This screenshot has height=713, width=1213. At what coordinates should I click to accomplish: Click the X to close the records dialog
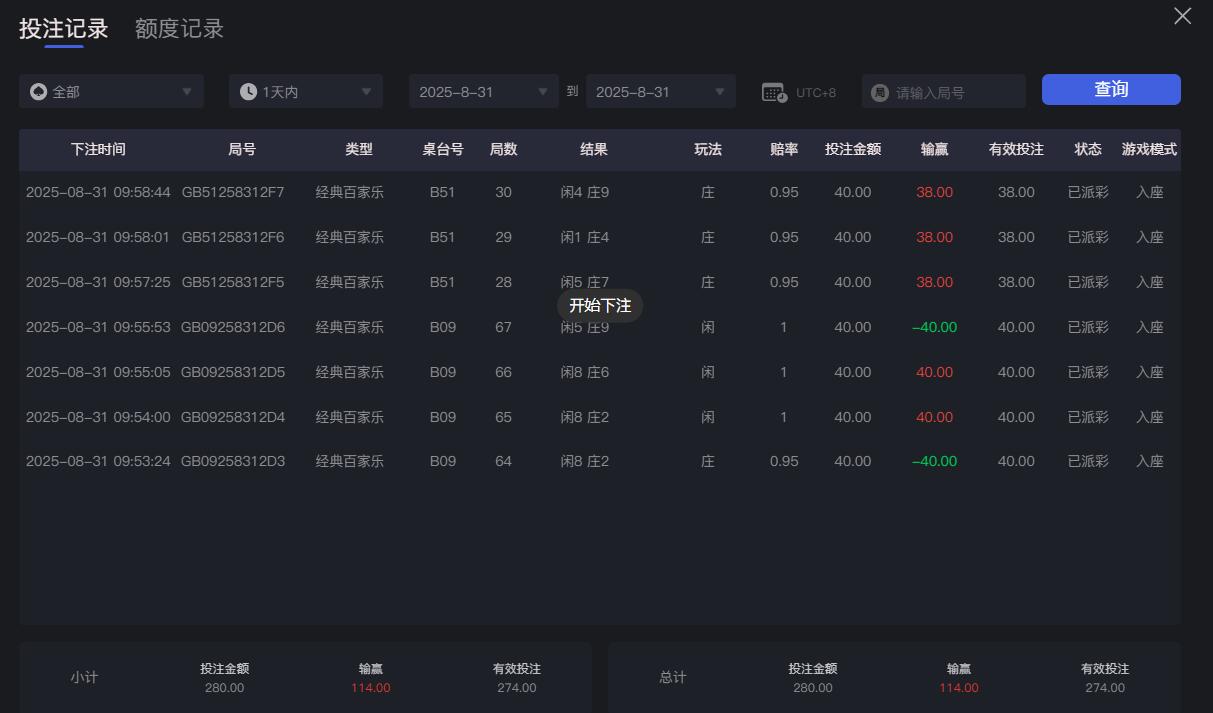pos(1182,16)
